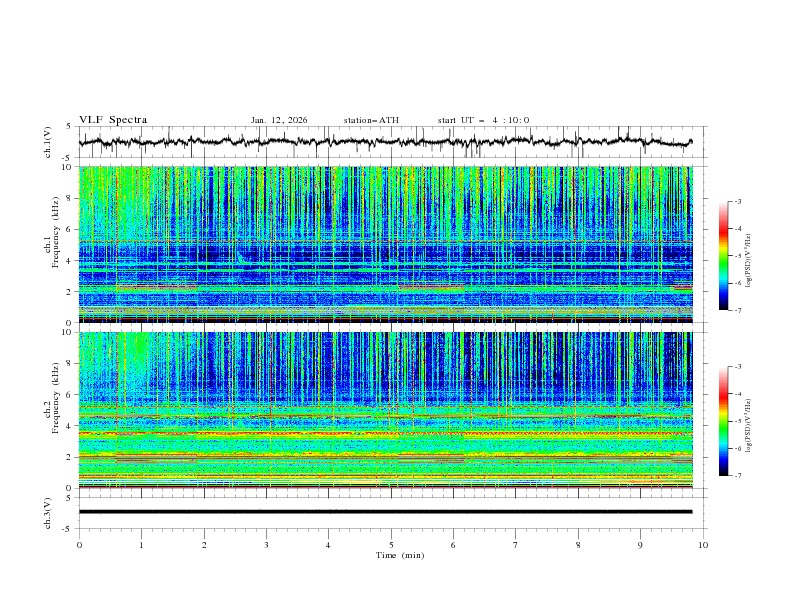Select the "start UT = 4 :10: 0" header text
Screen dimensions: 792x612
tap(483, 120)
